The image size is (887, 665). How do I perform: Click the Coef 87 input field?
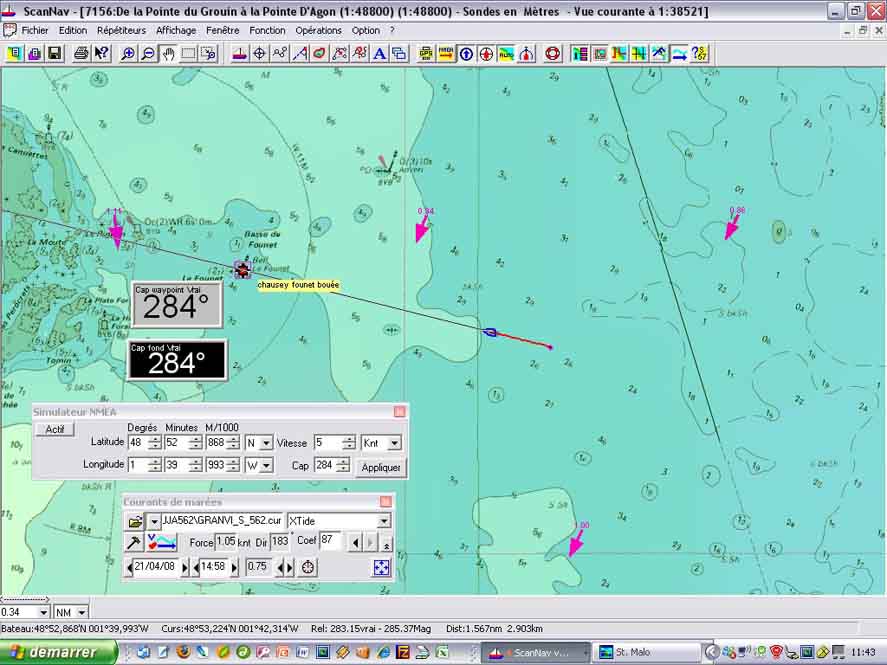[330, 541]
